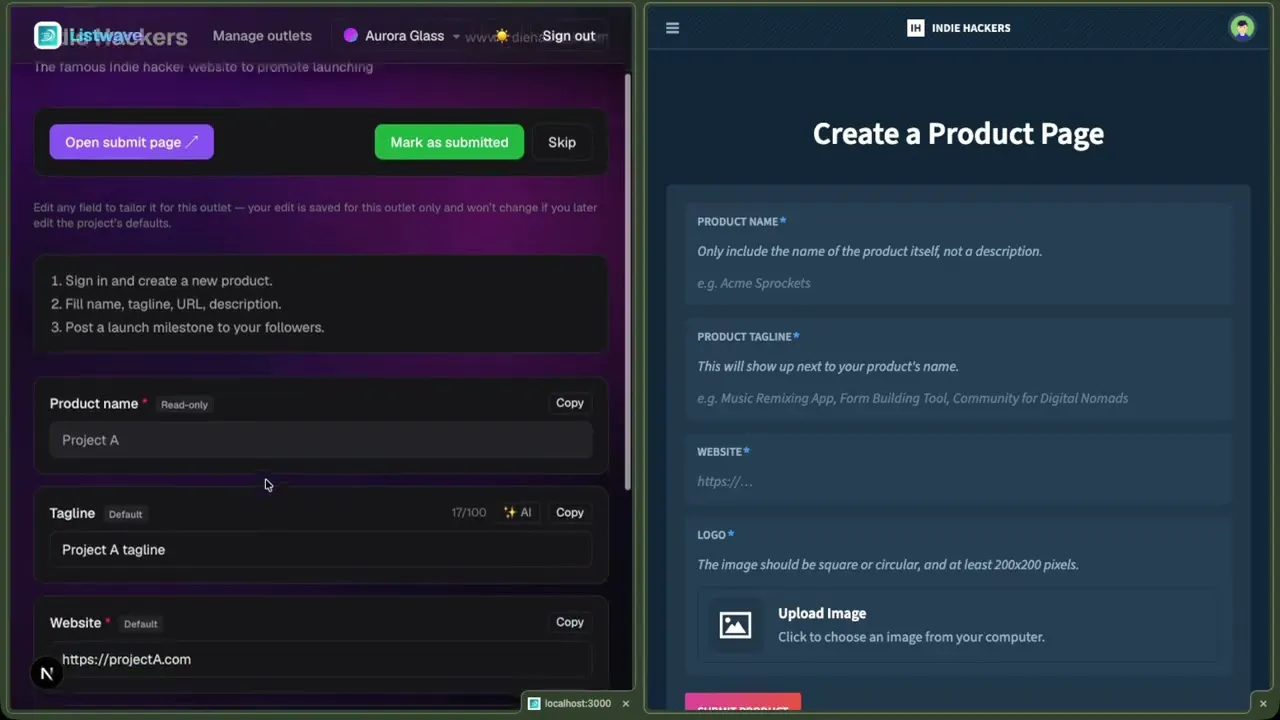
Task: Click the Tagline input field
Action: (x=321, y=550)
